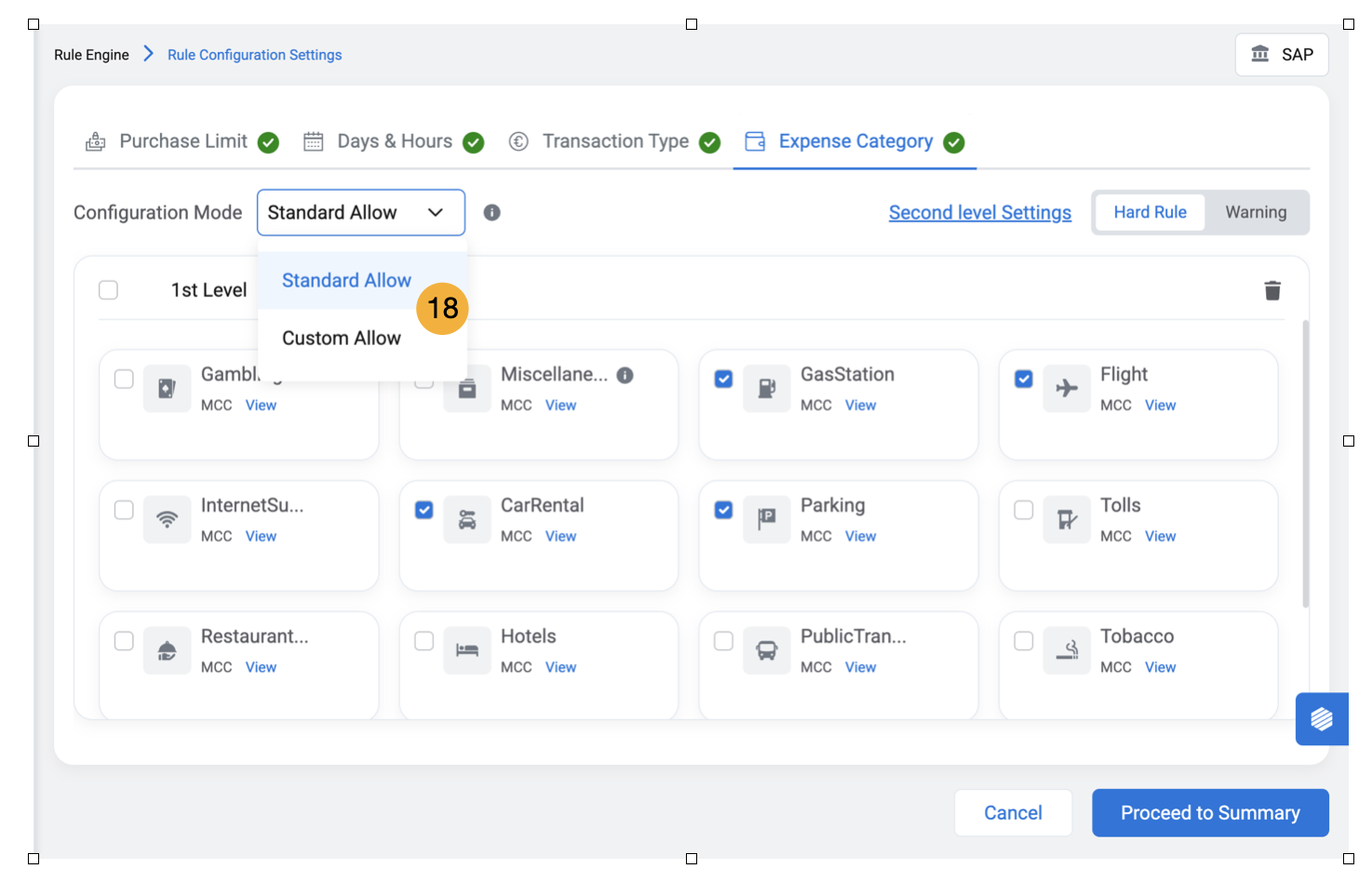Click the info icon beside Configuration Mode

coord(492,213)
